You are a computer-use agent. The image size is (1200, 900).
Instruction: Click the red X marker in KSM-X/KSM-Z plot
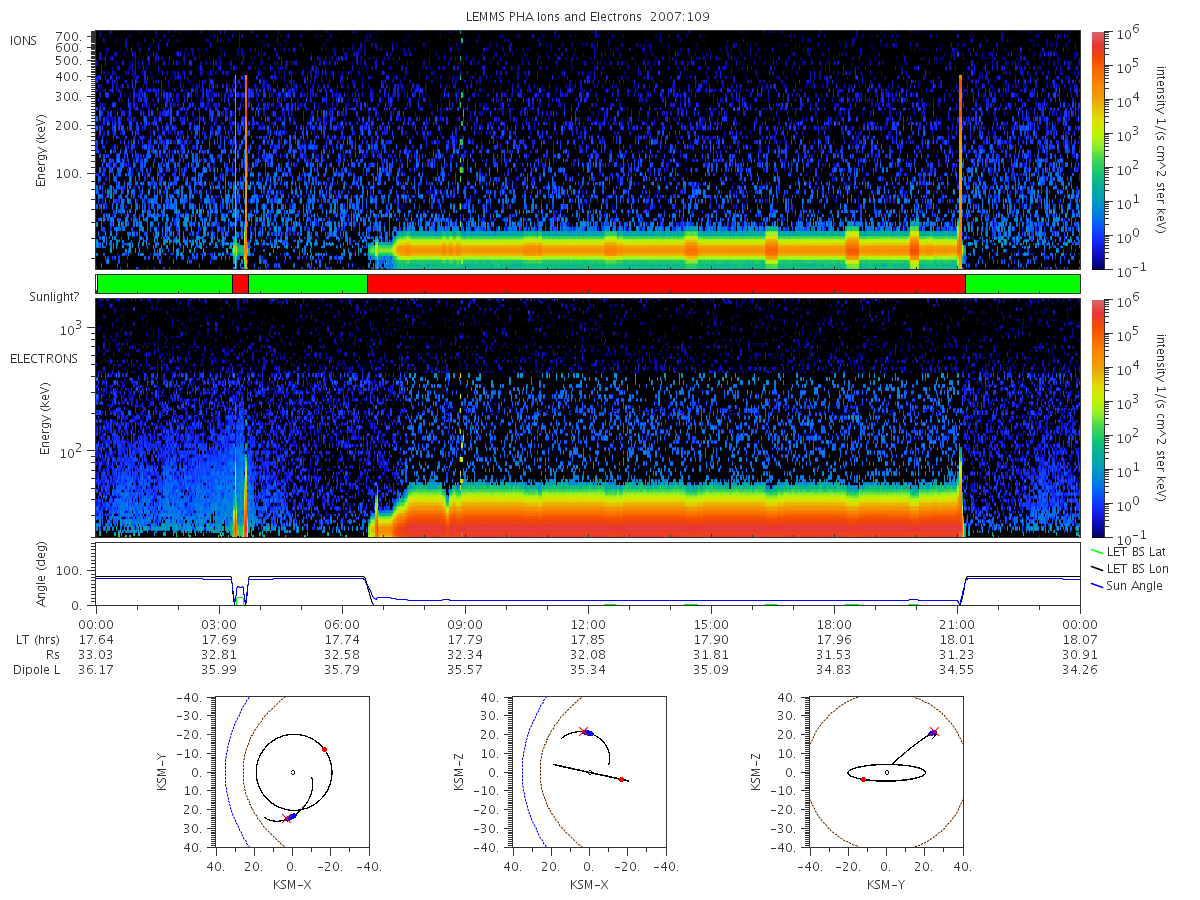point(584,731)
